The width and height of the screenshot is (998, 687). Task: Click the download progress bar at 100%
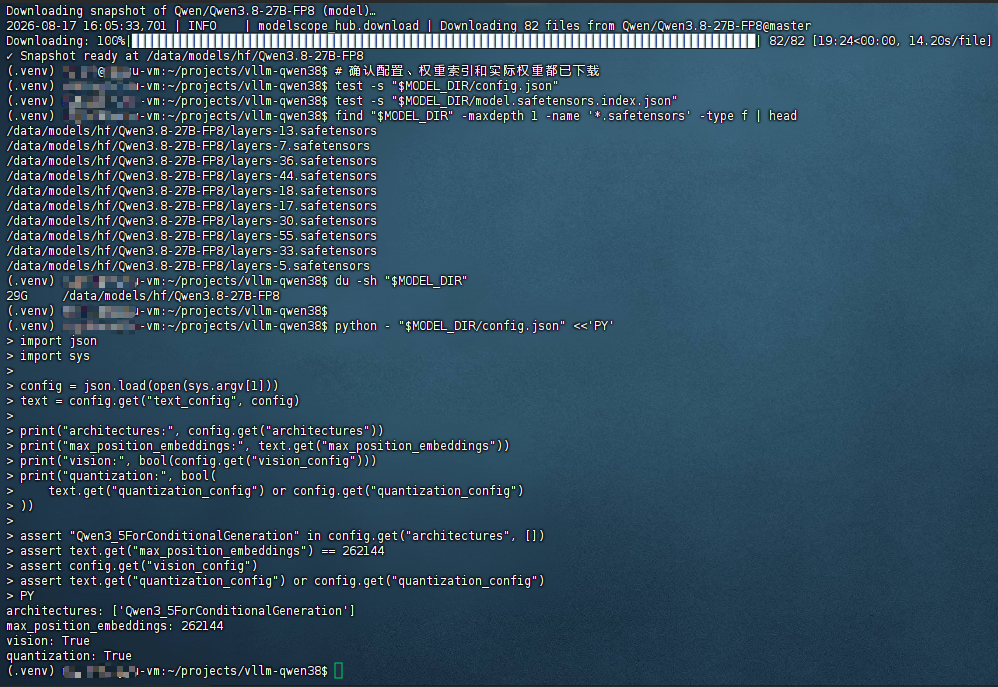tap(444, 41)
